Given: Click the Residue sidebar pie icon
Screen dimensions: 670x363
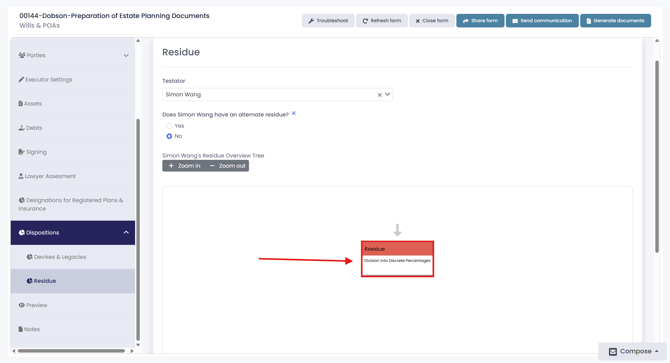Looking at the screenshot, I should pyautogui.click(x=29, y=281).
